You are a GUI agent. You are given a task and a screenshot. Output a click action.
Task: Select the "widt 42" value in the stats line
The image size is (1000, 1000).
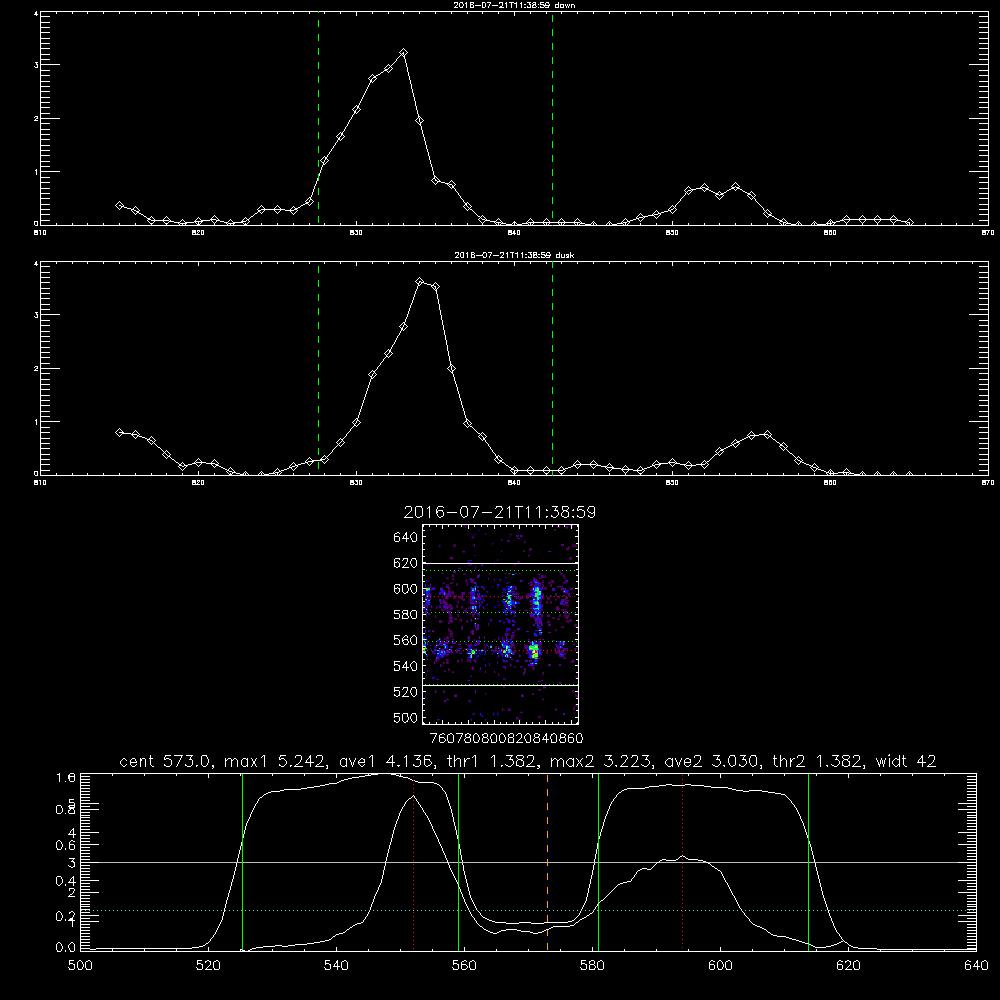click(906, 761)
